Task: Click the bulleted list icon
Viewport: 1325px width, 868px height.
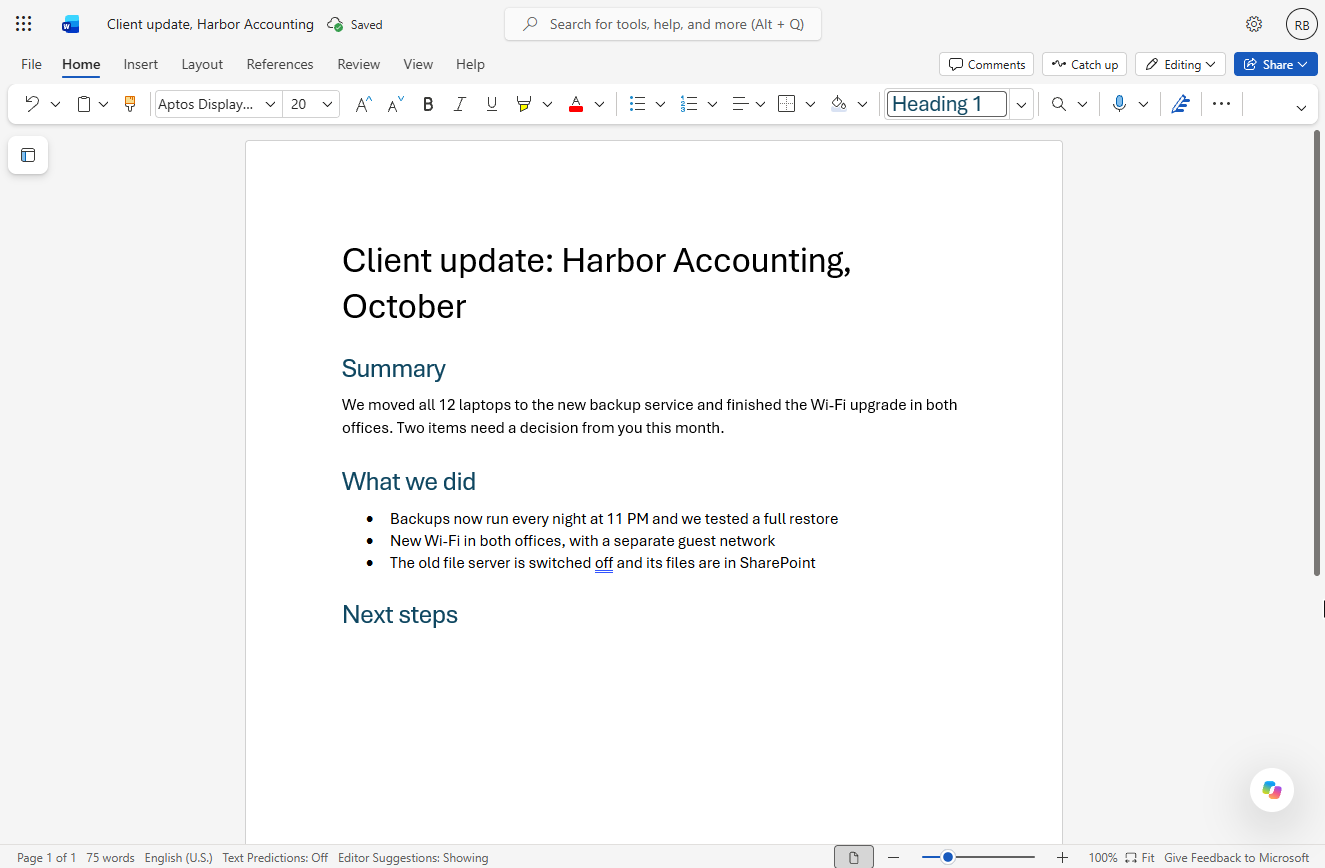Action: click(637, 104)
